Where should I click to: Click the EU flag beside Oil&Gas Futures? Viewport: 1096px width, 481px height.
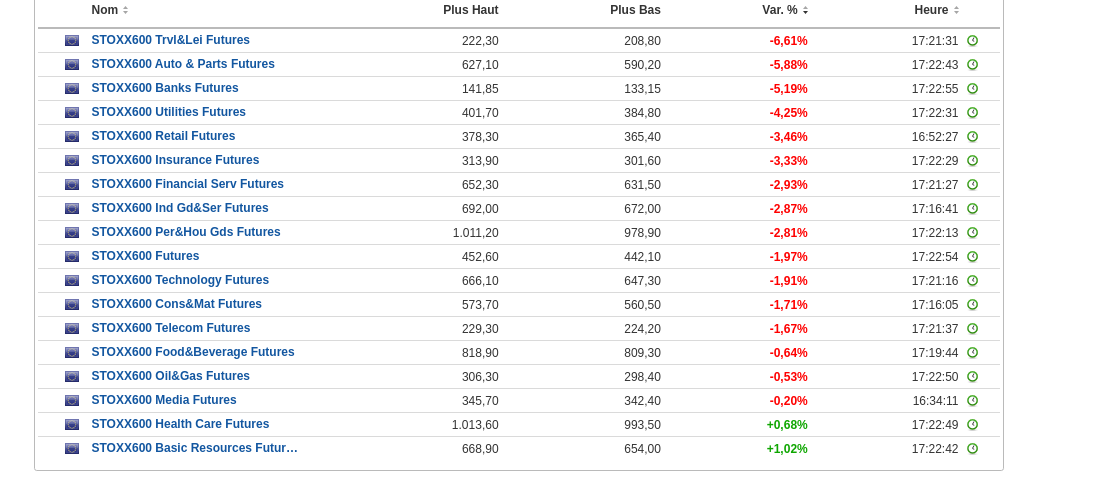pyautogui.click(x=72, y=377)
